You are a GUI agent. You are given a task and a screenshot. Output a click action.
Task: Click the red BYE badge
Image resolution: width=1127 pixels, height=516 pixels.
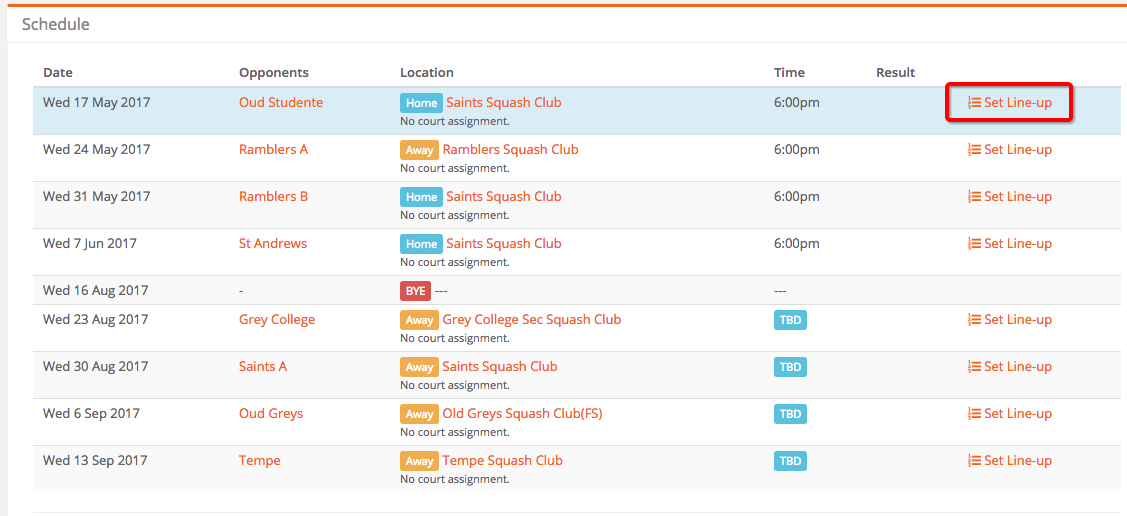tap(415, 291)
